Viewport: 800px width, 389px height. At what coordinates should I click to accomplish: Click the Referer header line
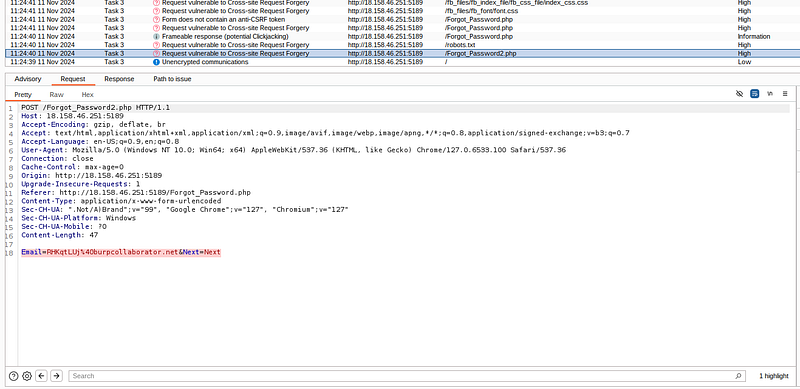coord(136,192)
